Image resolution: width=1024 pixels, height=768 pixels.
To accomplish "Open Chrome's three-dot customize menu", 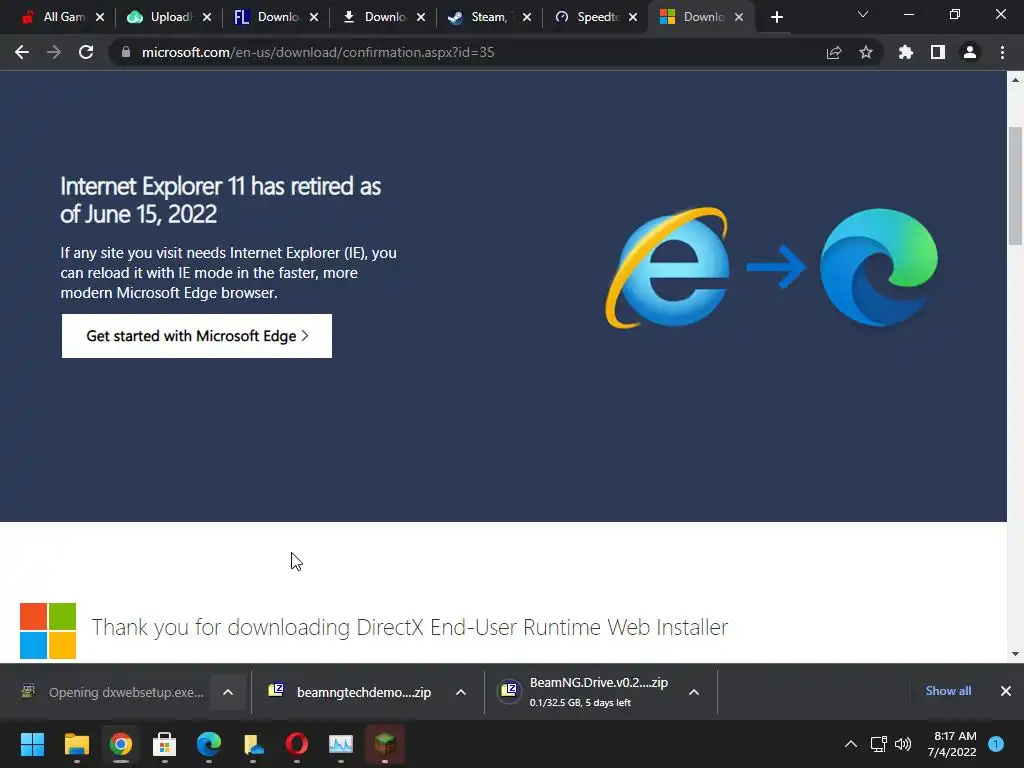I will tap(1002, 52).
